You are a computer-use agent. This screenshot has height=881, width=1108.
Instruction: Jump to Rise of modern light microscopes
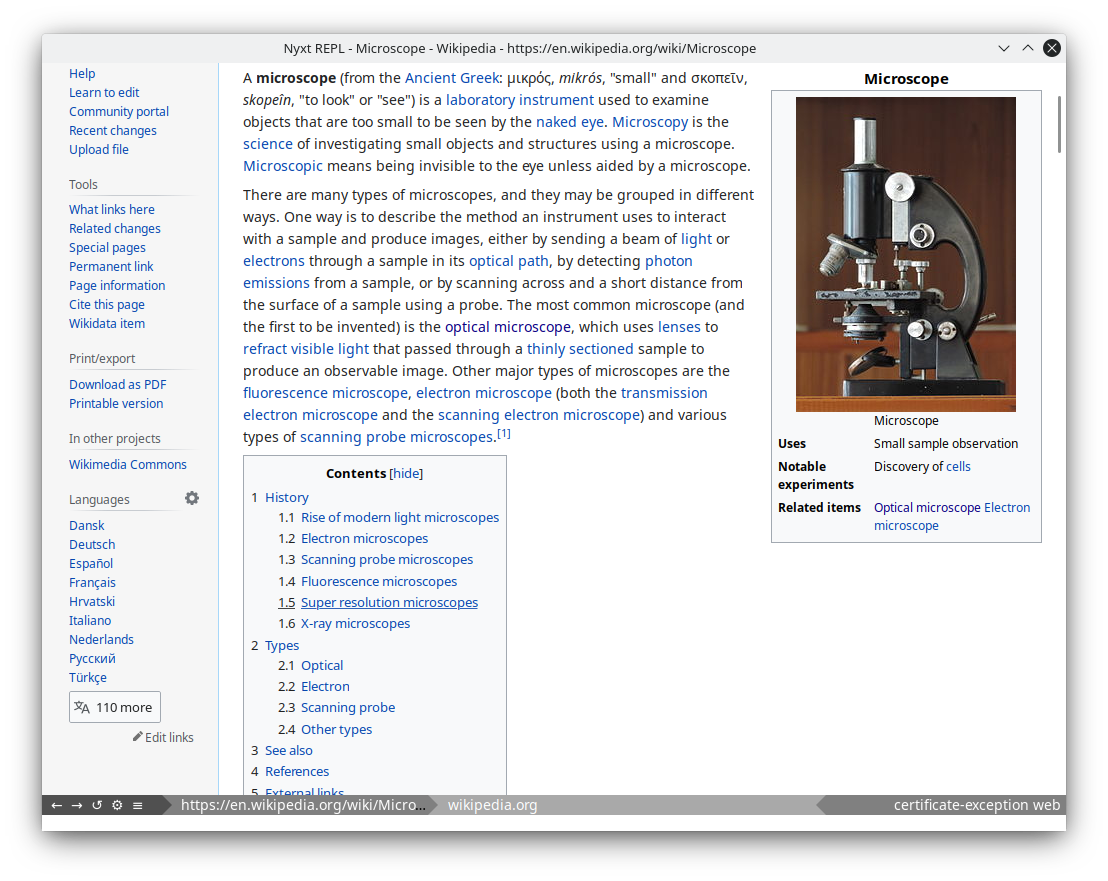(x=400, y=518)
